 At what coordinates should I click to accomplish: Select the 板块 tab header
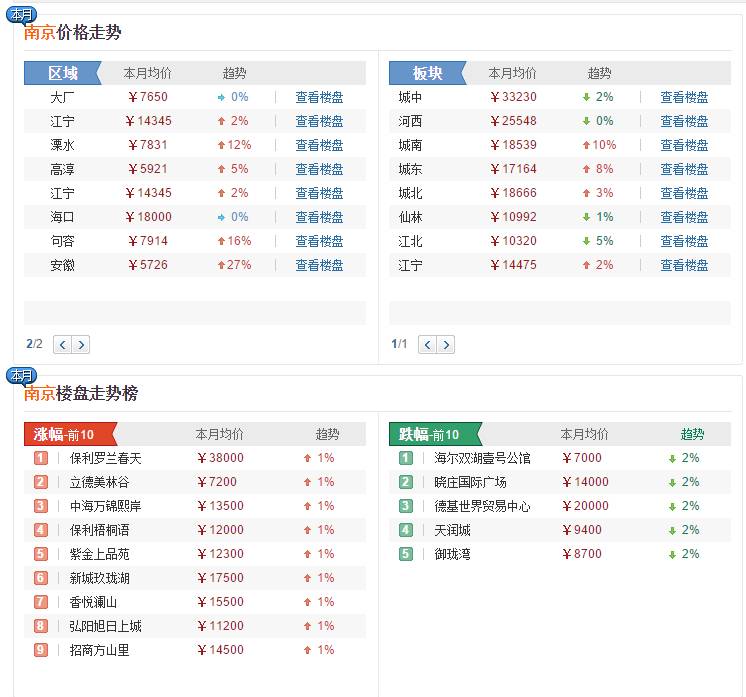click(428, 73)
